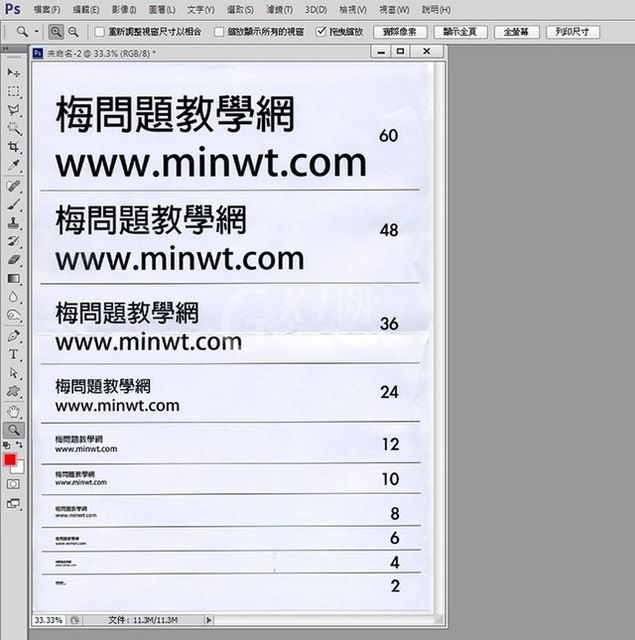635x640 pixels.
Task: Select the Zoom tool in toolbox
Action: click(13, 430)
